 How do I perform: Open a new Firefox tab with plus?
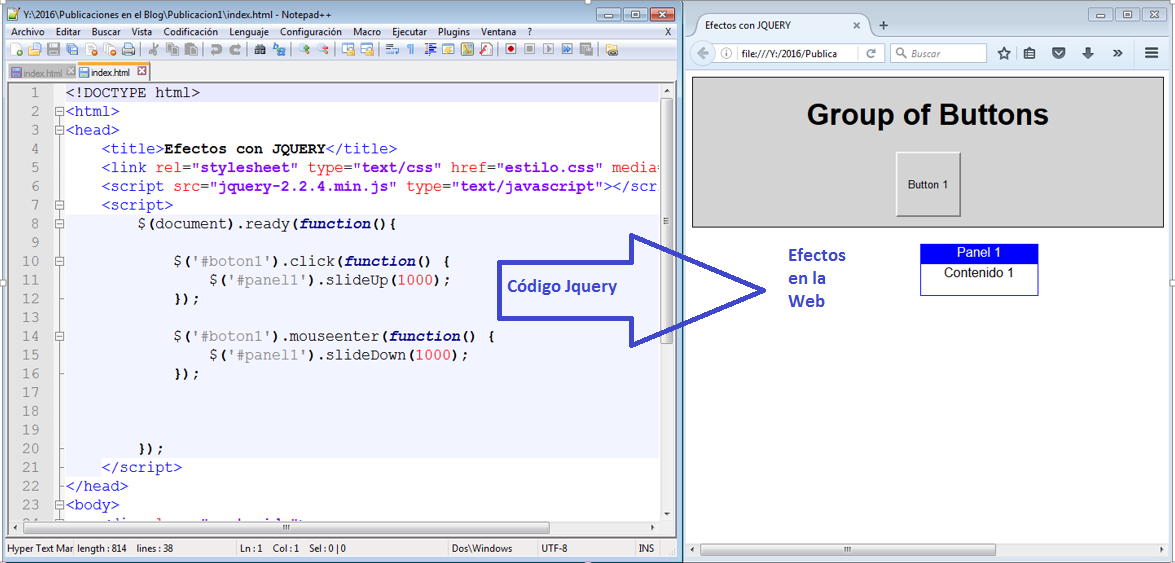pyautogui.click(x=883, y=25)
